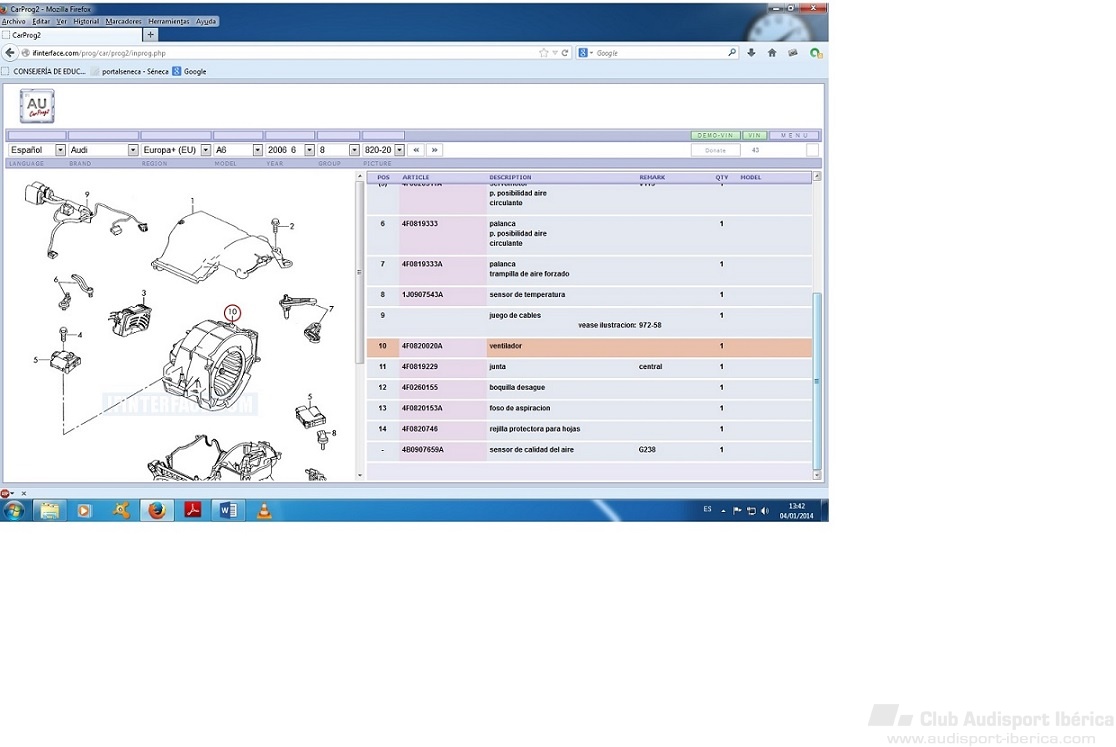This screenshot has width=1116, height=747.
Task: Open the Windows Start menu orb
Action: click(14, 510)
